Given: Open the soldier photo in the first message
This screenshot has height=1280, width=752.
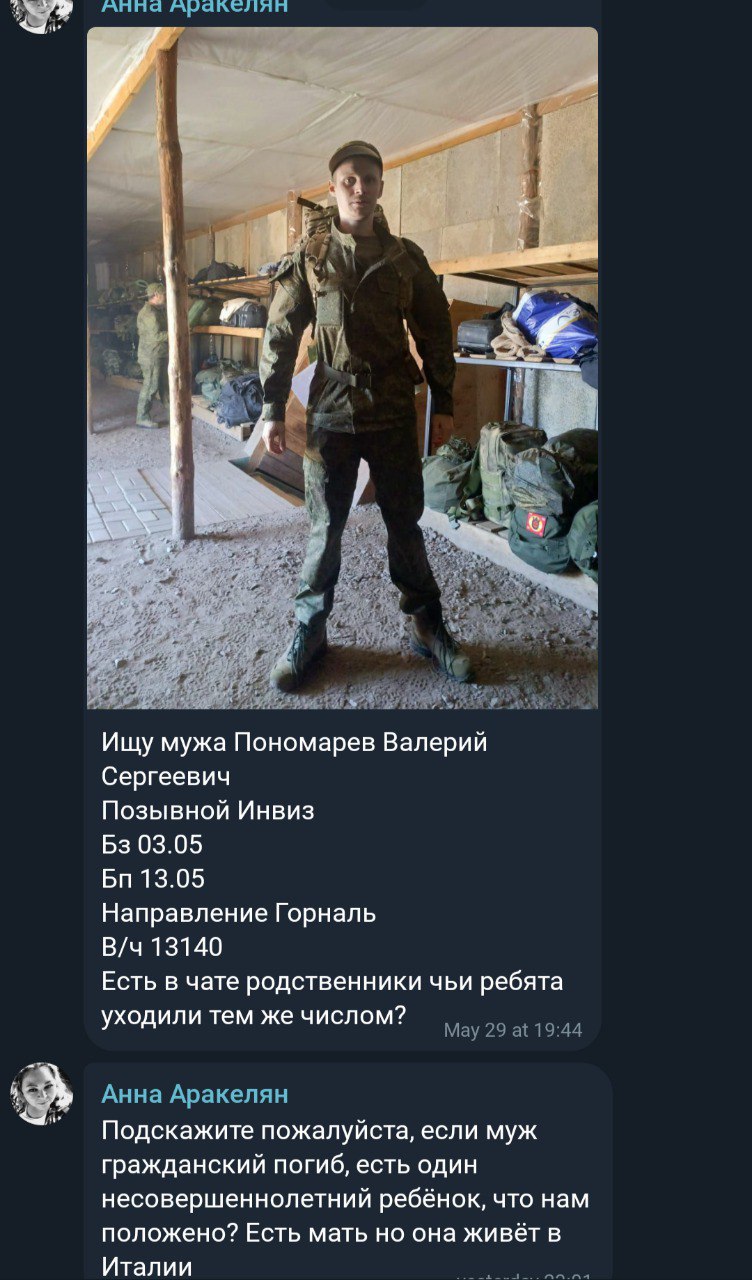Looking at the screenshot, I should pyautogui.click(x=342, y=368).
